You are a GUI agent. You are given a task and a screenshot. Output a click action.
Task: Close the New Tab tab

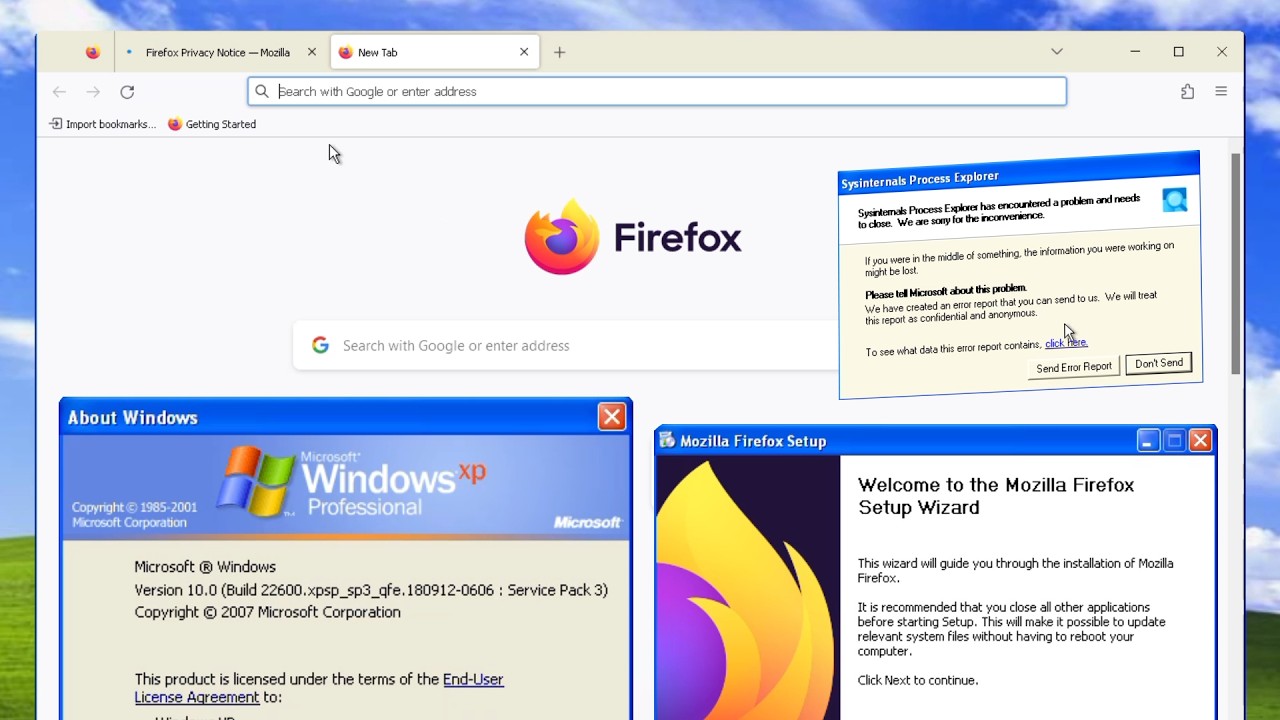coord(523,52)
